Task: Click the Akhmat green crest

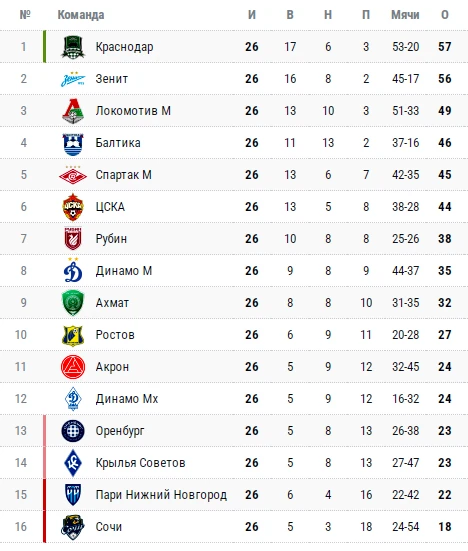Action: pos(73,303)
